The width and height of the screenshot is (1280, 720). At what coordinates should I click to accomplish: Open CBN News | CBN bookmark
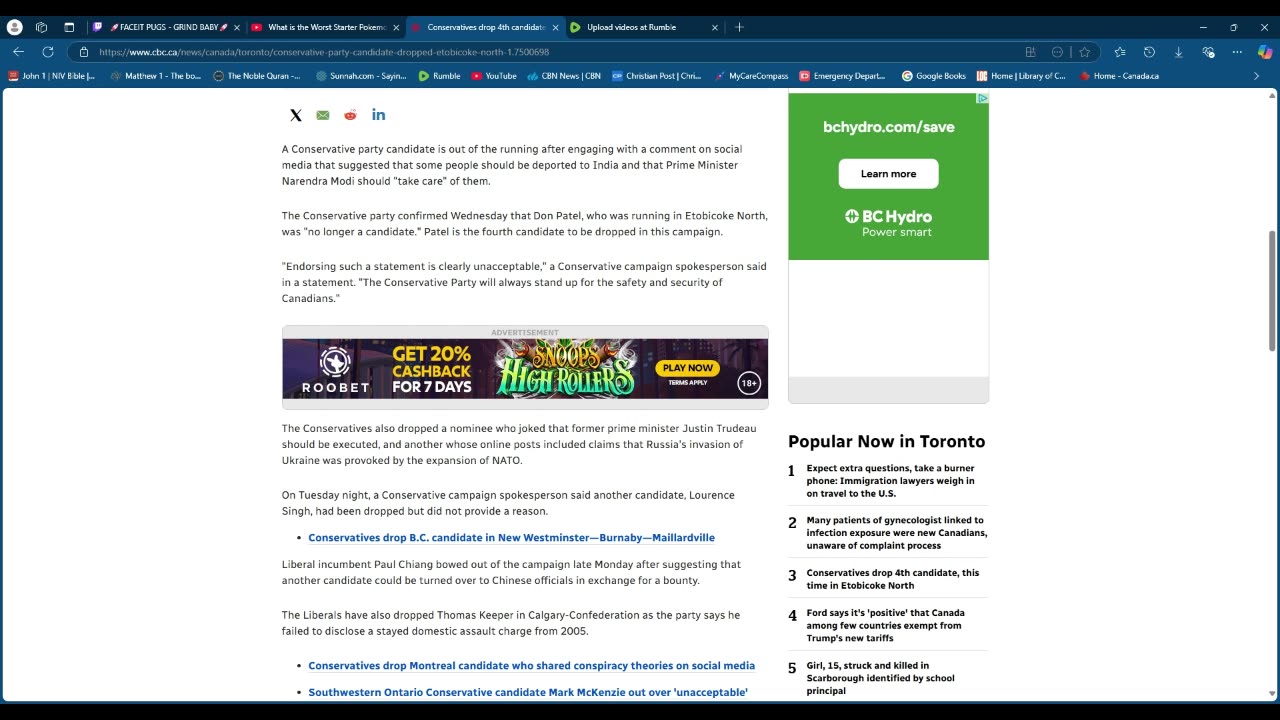click(x=563, y=76)
